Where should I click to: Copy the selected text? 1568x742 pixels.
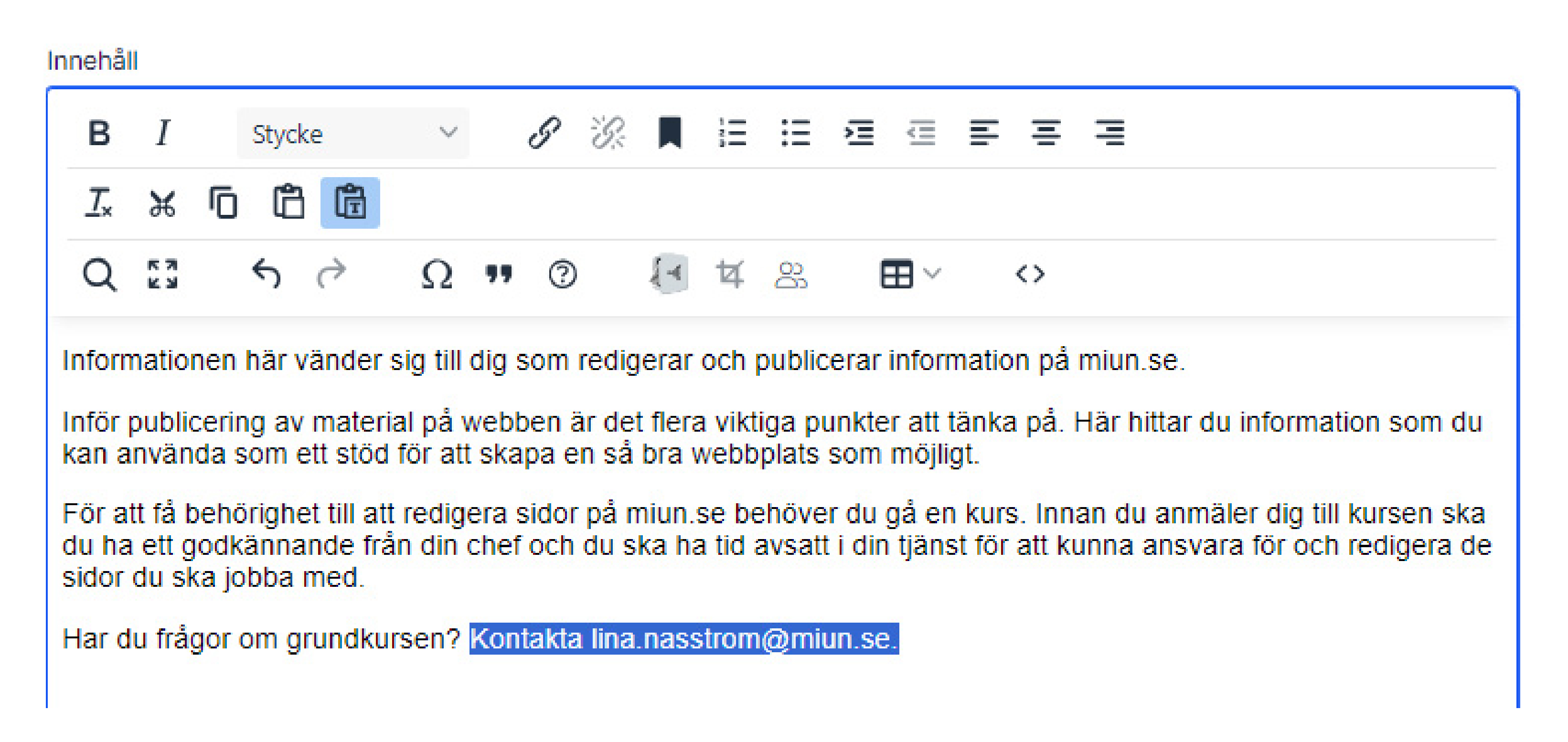click(x=224, y=203)
